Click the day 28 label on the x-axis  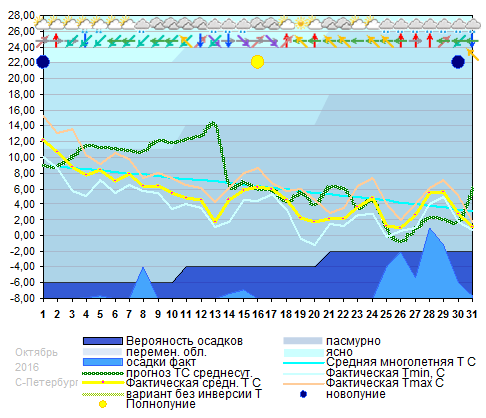[429, 314]
